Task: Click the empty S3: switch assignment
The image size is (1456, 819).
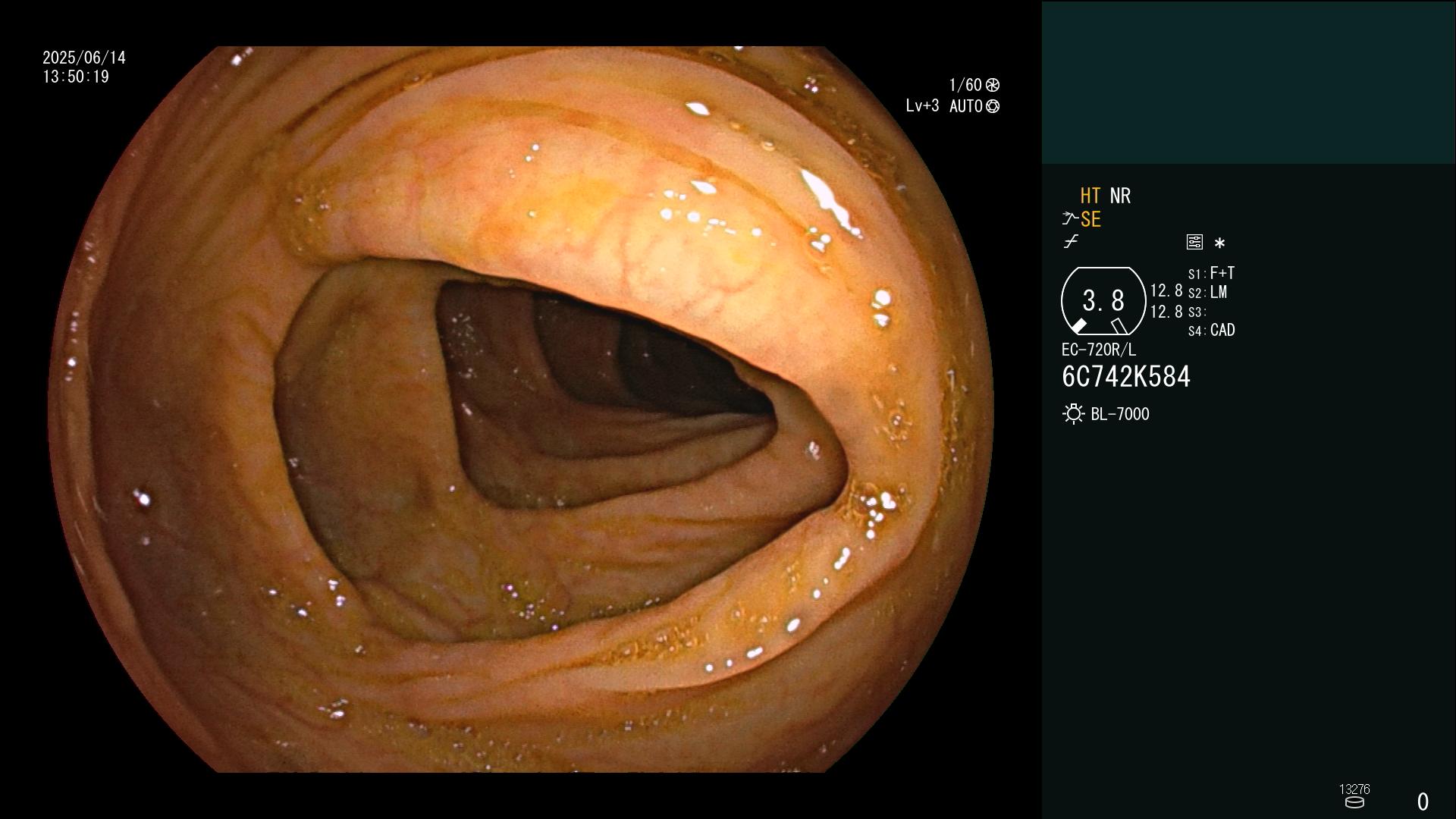Action: (1197, 312)
